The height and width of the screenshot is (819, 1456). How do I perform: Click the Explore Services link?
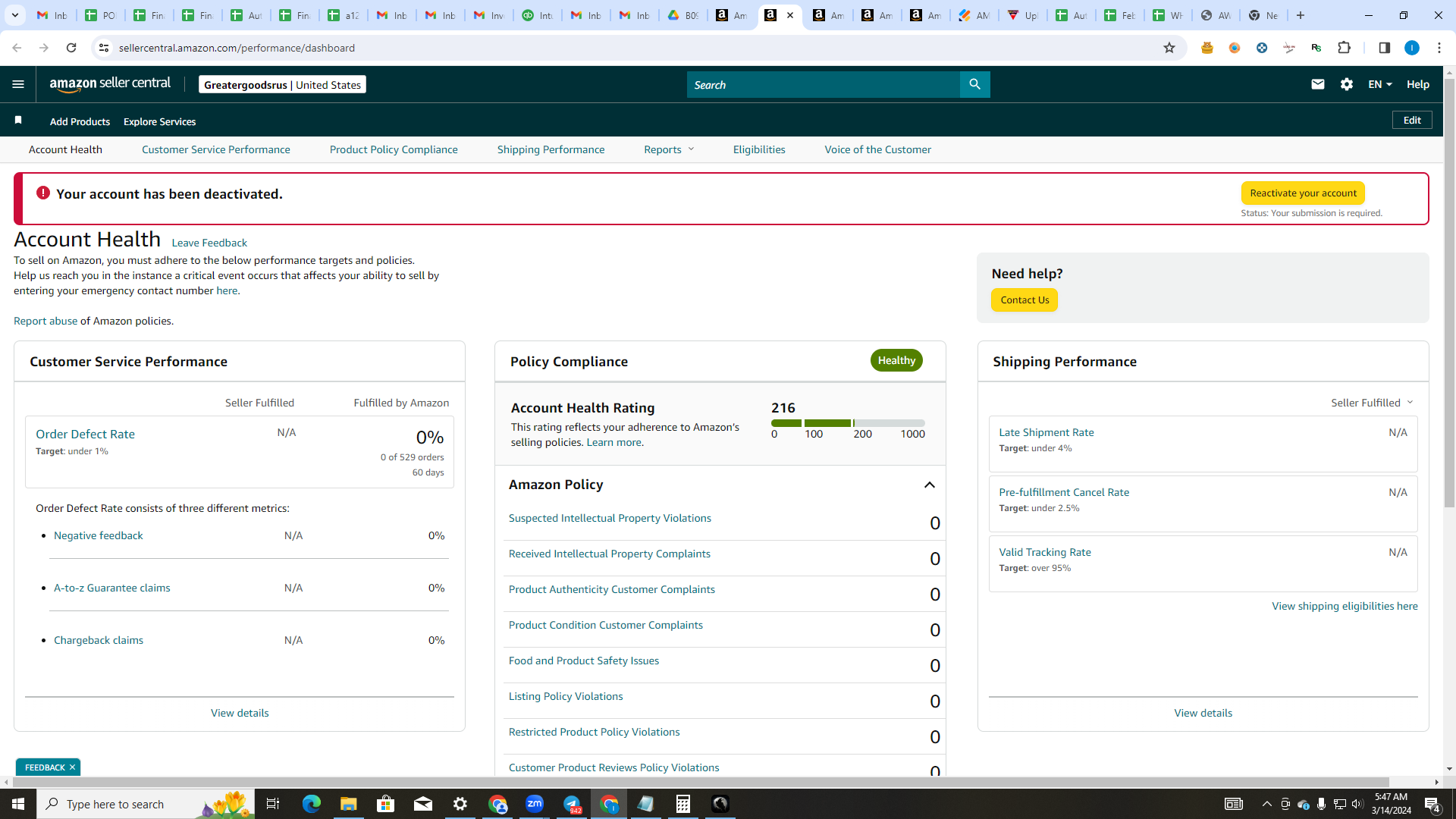(x=159, y=121)
